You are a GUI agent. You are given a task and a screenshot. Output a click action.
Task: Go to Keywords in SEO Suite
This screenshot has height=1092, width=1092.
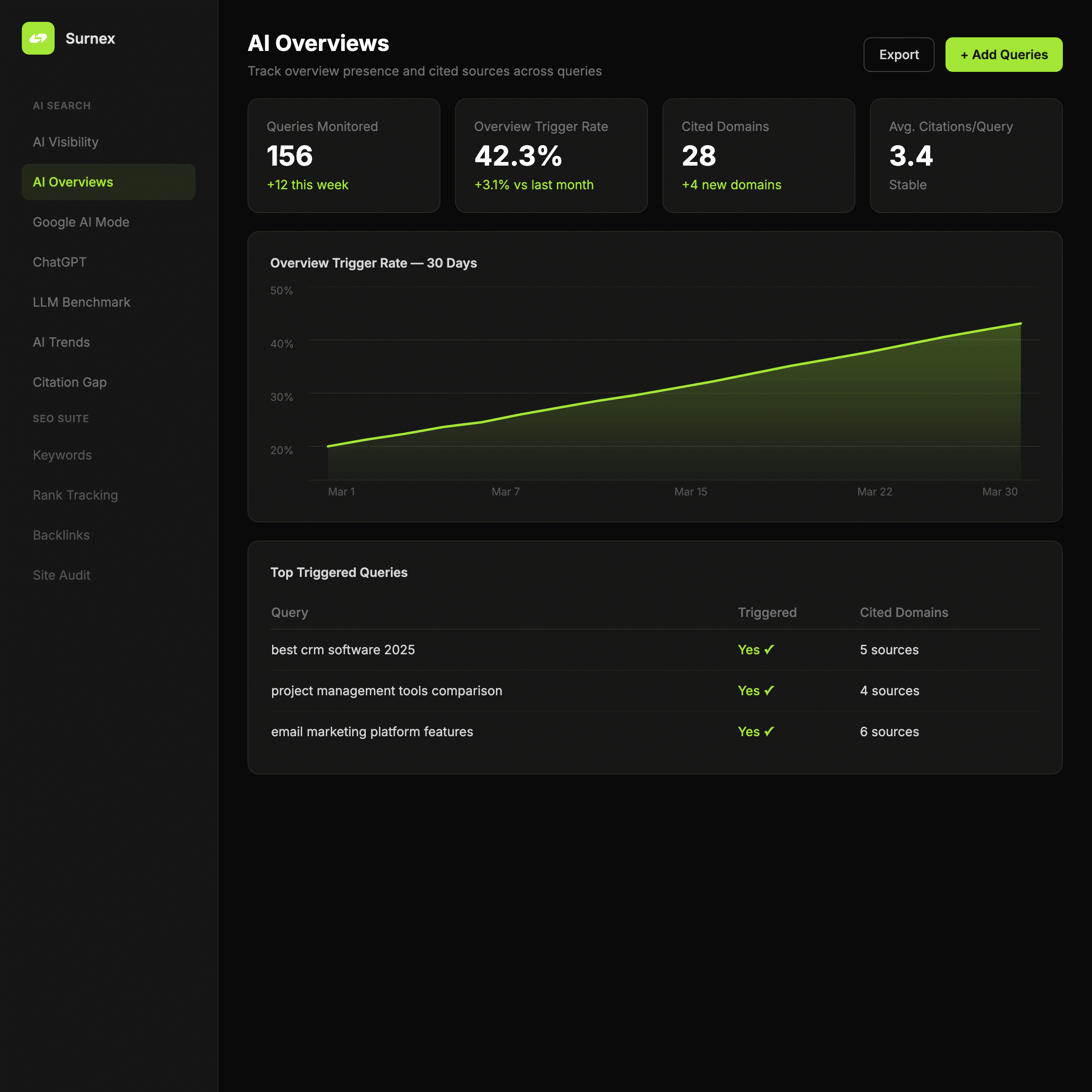(62, 455)
